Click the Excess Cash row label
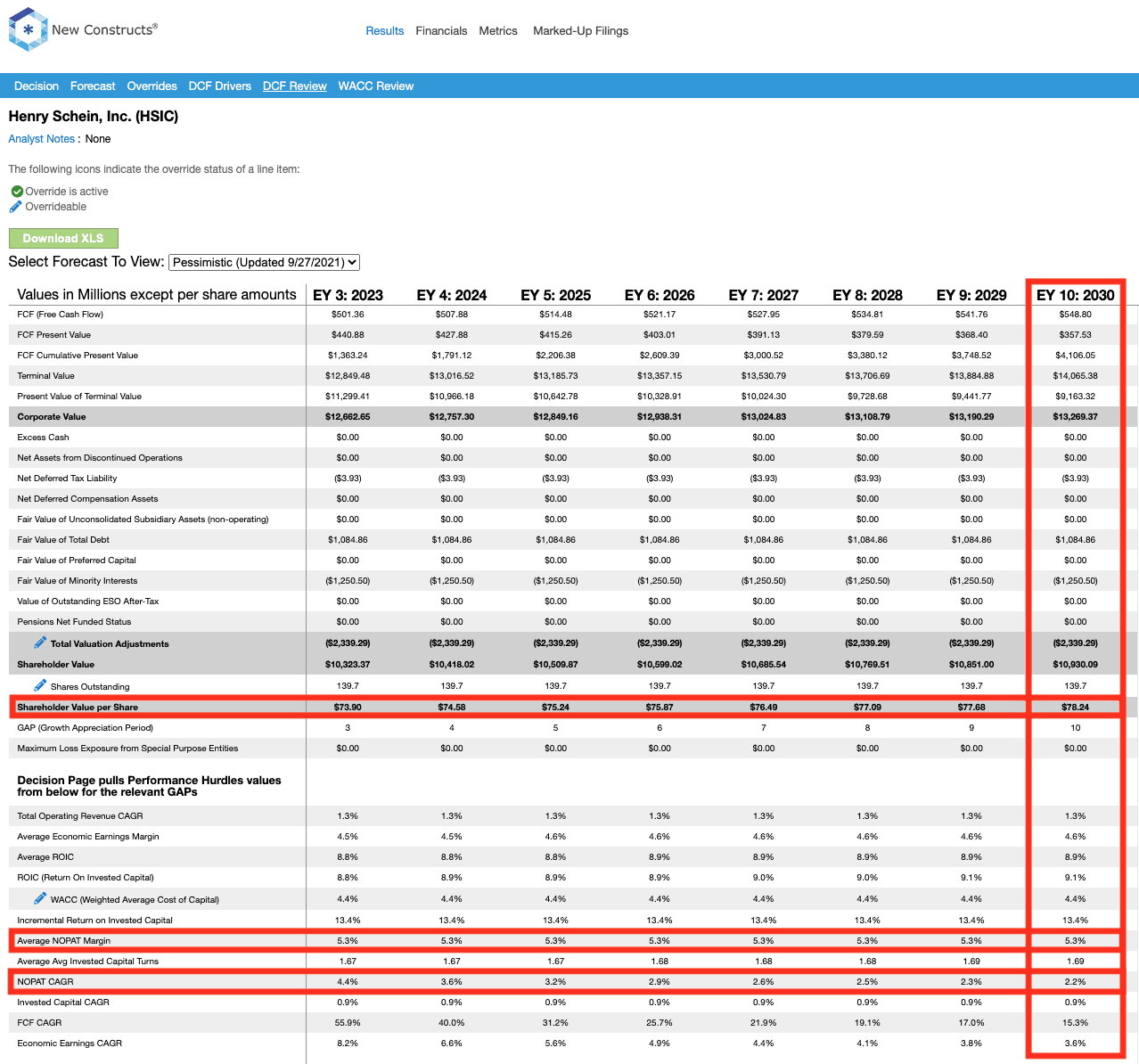Screen dimensions: 1139x1064 (x=44, y=438)
